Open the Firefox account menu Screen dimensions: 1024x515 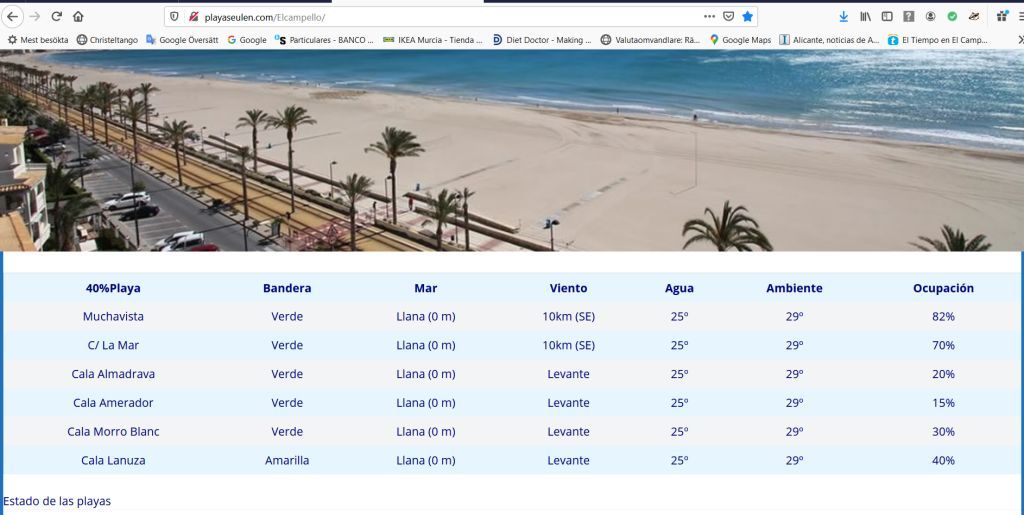tap(931, 16)
